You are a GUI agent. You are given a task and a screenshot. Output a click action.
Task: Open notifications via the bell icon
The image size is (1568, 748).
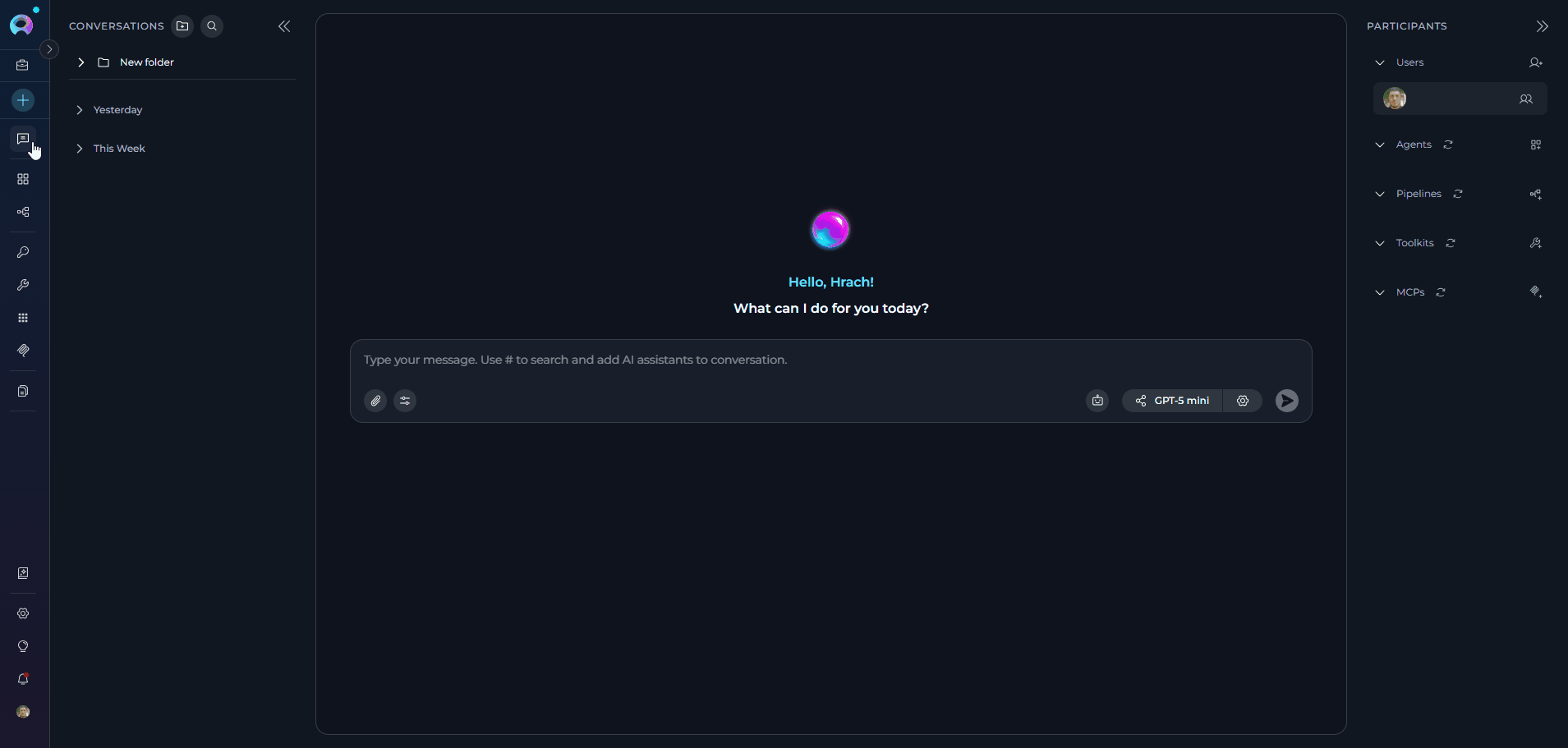pyautogui.click(x=23, y=679)
